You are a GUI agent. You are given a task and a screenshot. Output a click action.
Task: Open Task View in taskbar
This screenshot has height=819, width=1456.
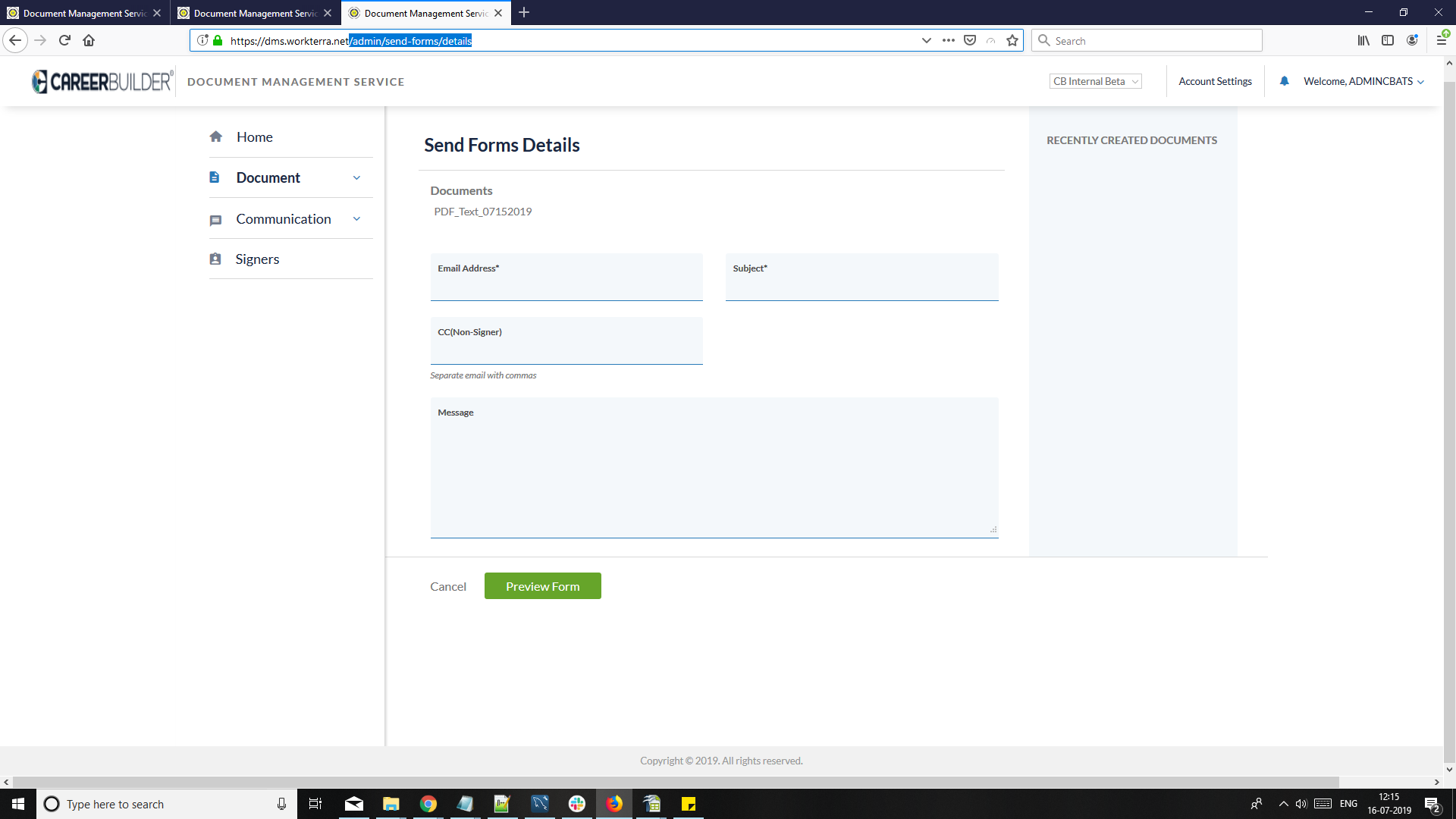[315, 804]
